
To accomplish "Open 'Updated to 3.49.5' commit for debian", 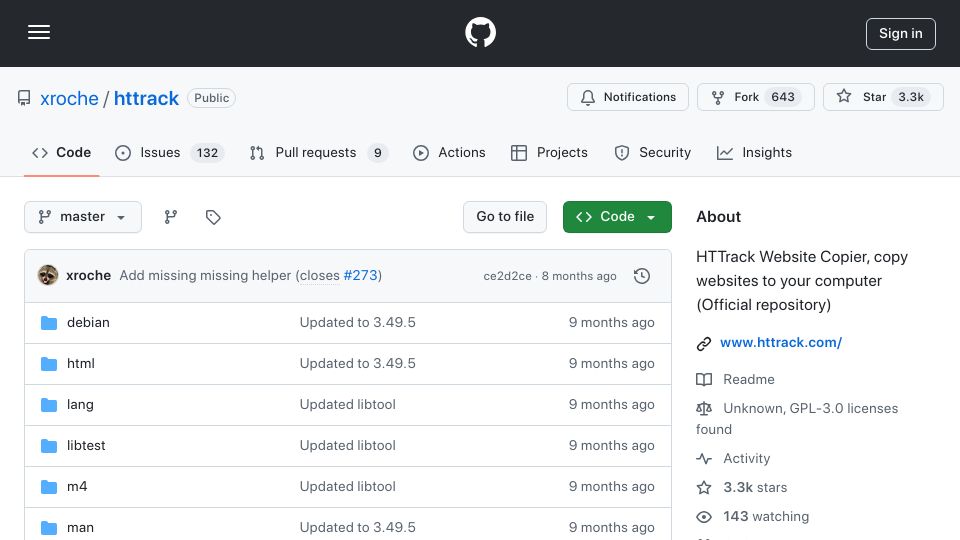I will point(358,323).
